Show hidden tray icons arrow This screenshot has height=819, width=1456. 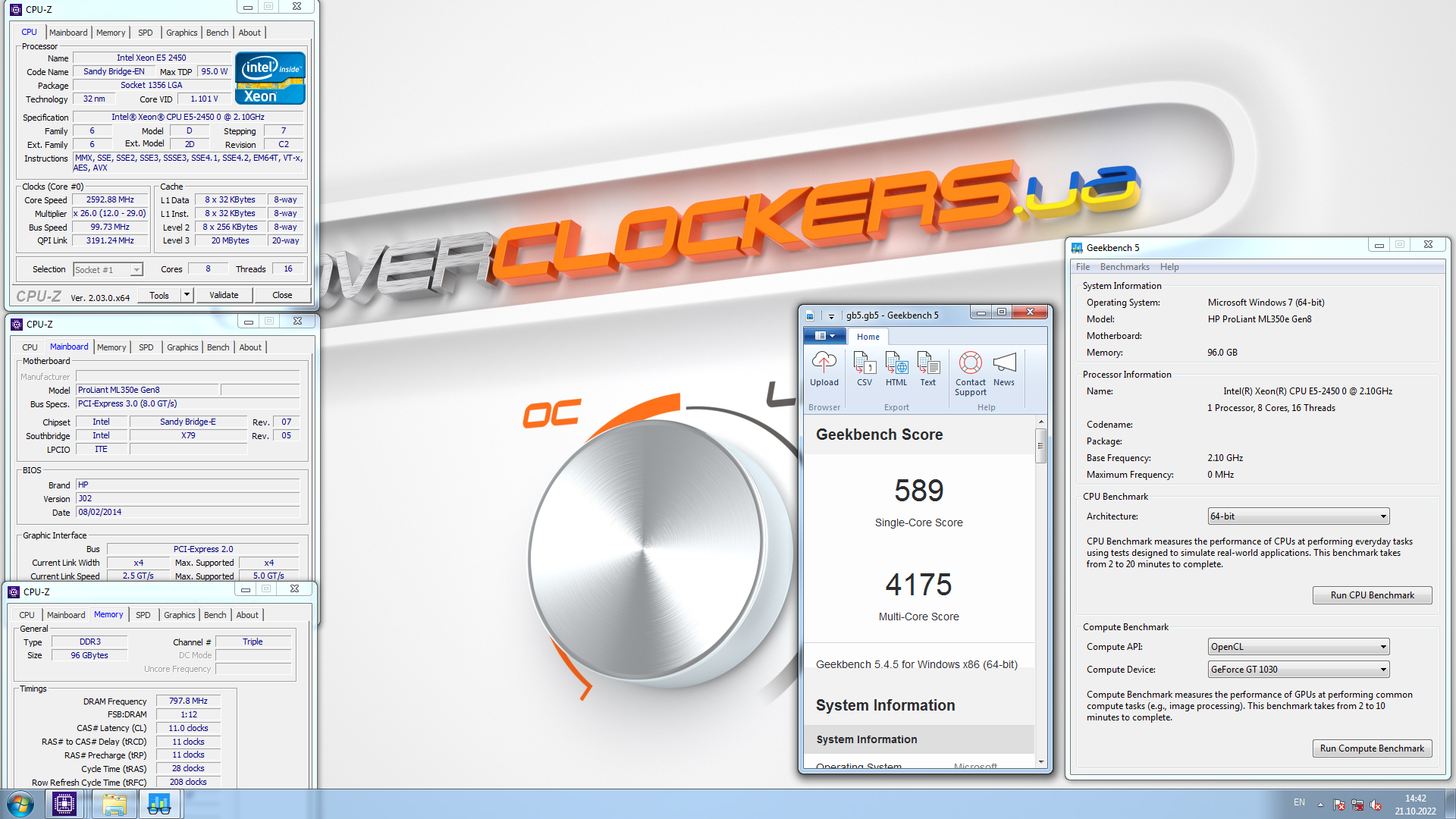point(1320,805)
